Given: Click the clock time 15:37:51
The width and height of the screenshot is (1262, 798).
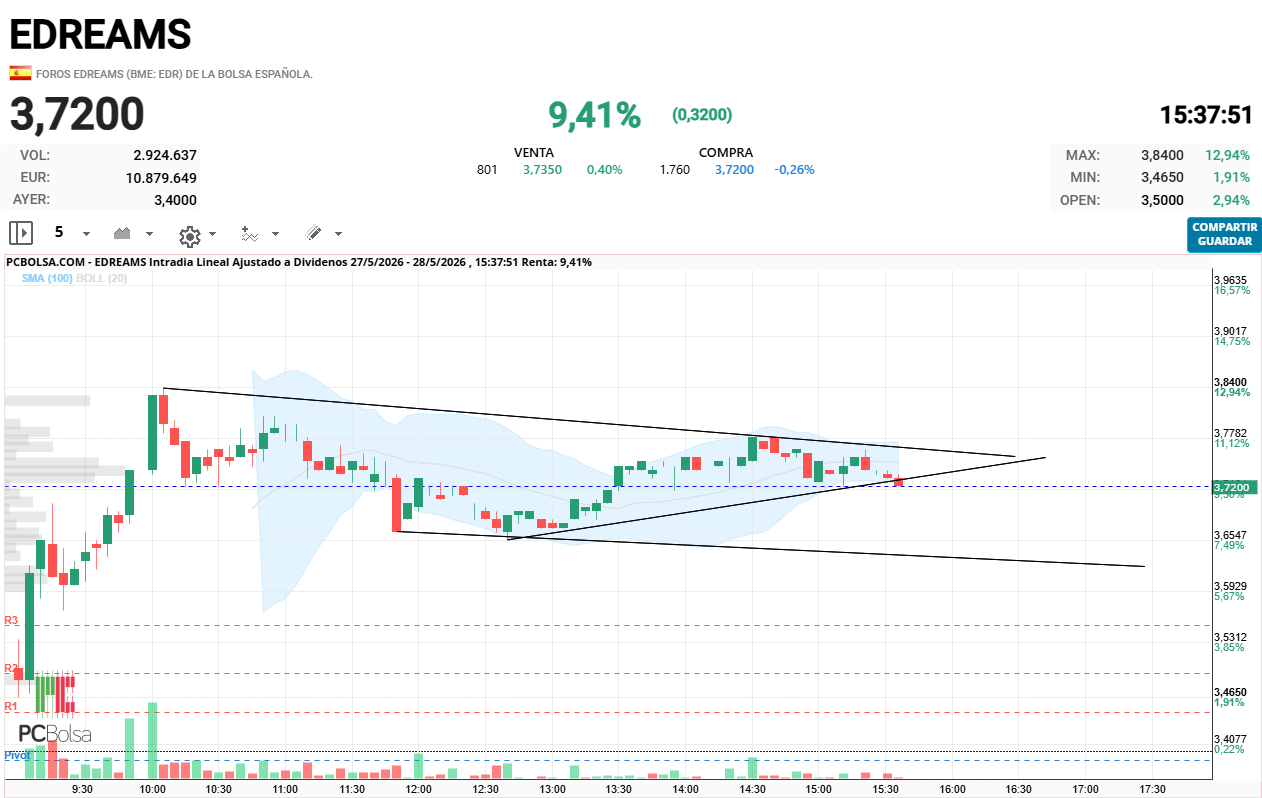Looking at the screenshot, I should 1206,115.
